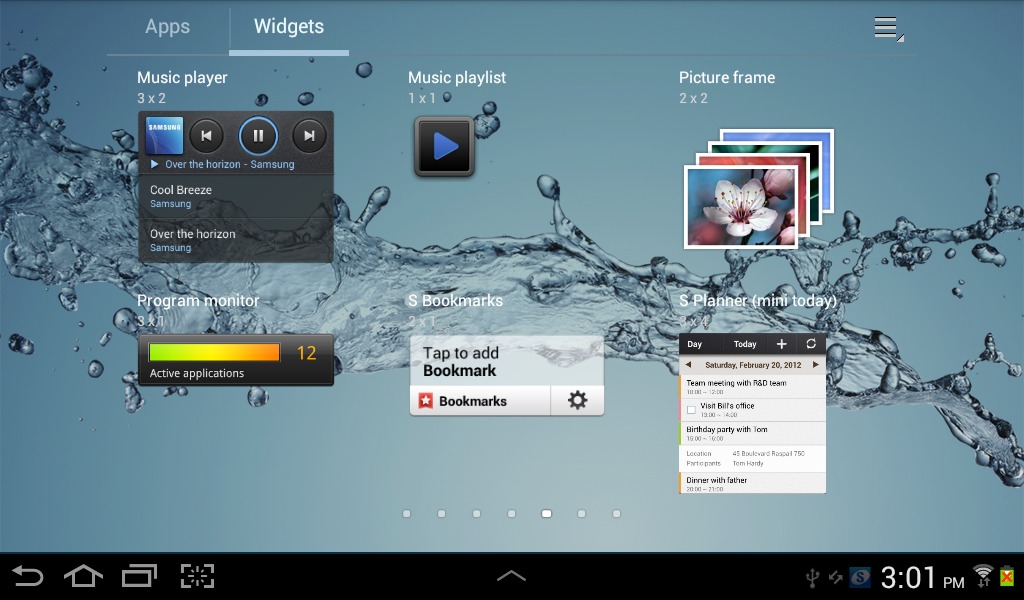Skip to next track in Music player
The height and width of the screenshot is (600, 1024).
point(309,136)
